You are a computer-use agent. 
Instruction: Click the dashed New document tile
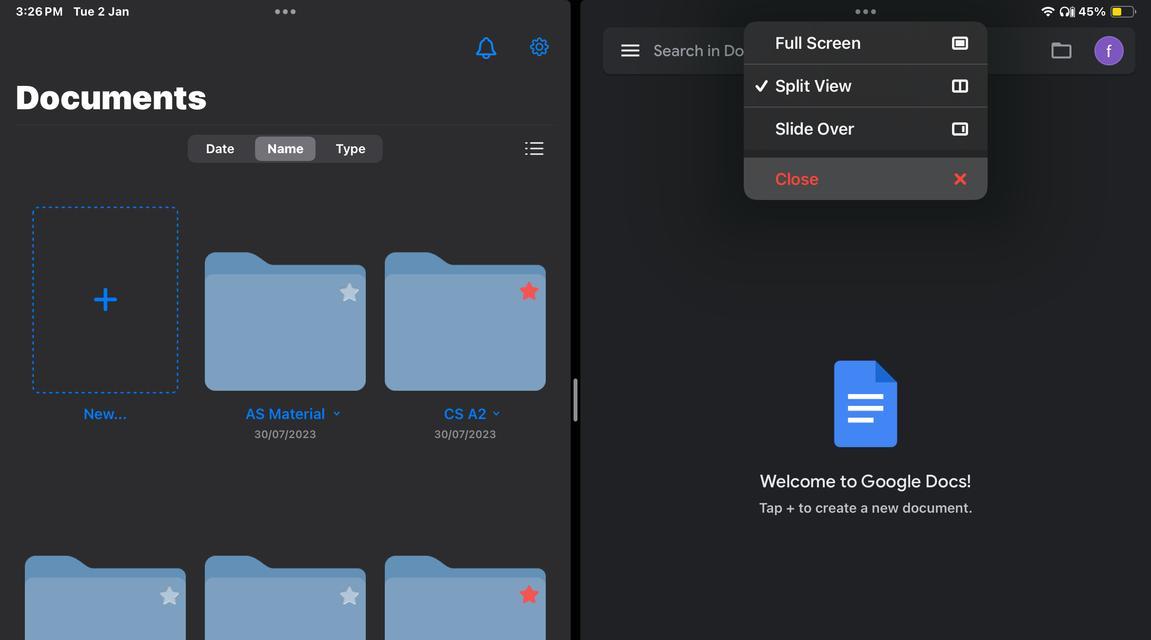click(x=105, y=299)
